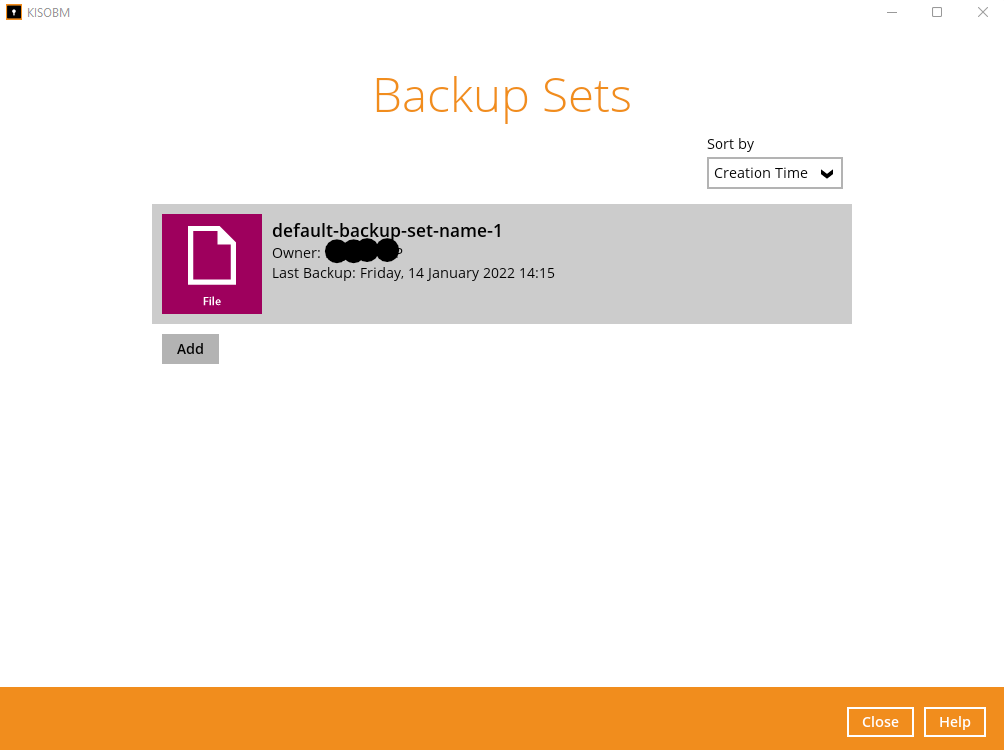The width and height of the screenshot is (1004, 750).
Task: Click the KISOBM window title text
Action: pos(49,13)
